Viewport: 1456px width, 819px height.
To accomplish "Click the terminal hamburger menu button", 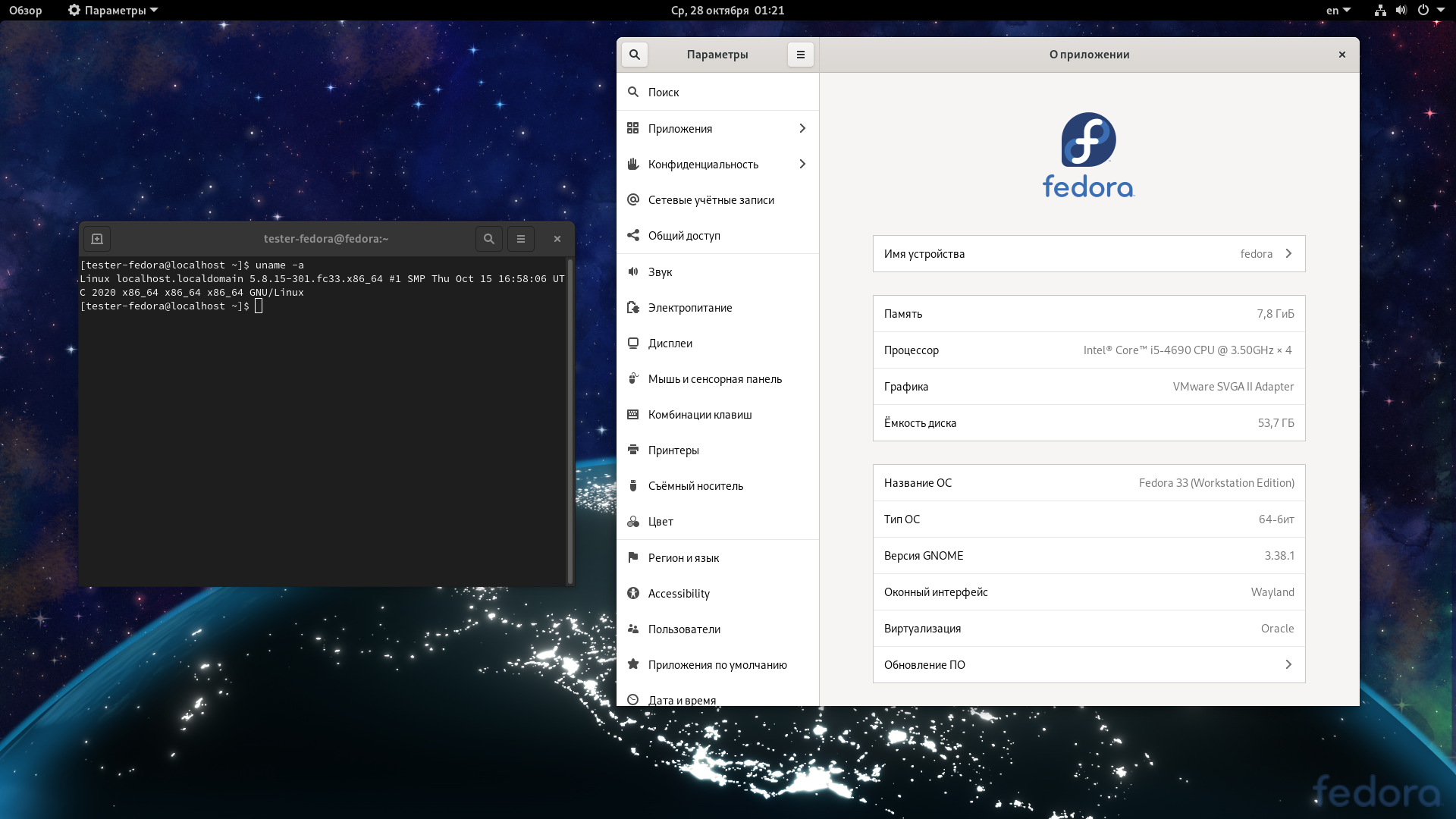I will tap(521, 239).
